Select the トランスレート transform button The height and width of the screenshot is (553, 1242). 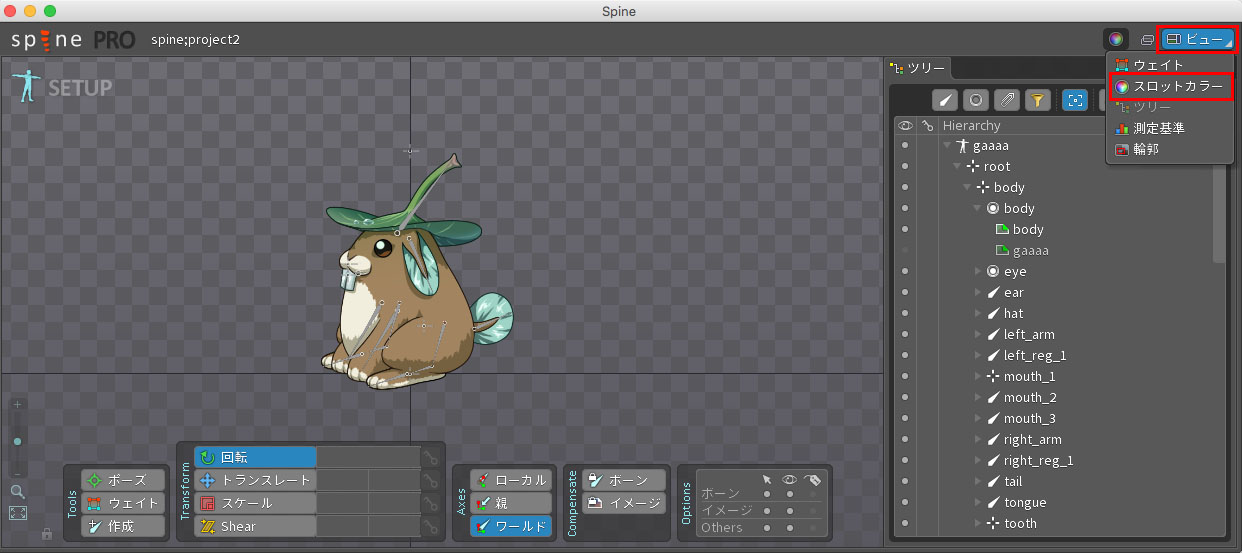pyautogui.click(x=255, y=480)
